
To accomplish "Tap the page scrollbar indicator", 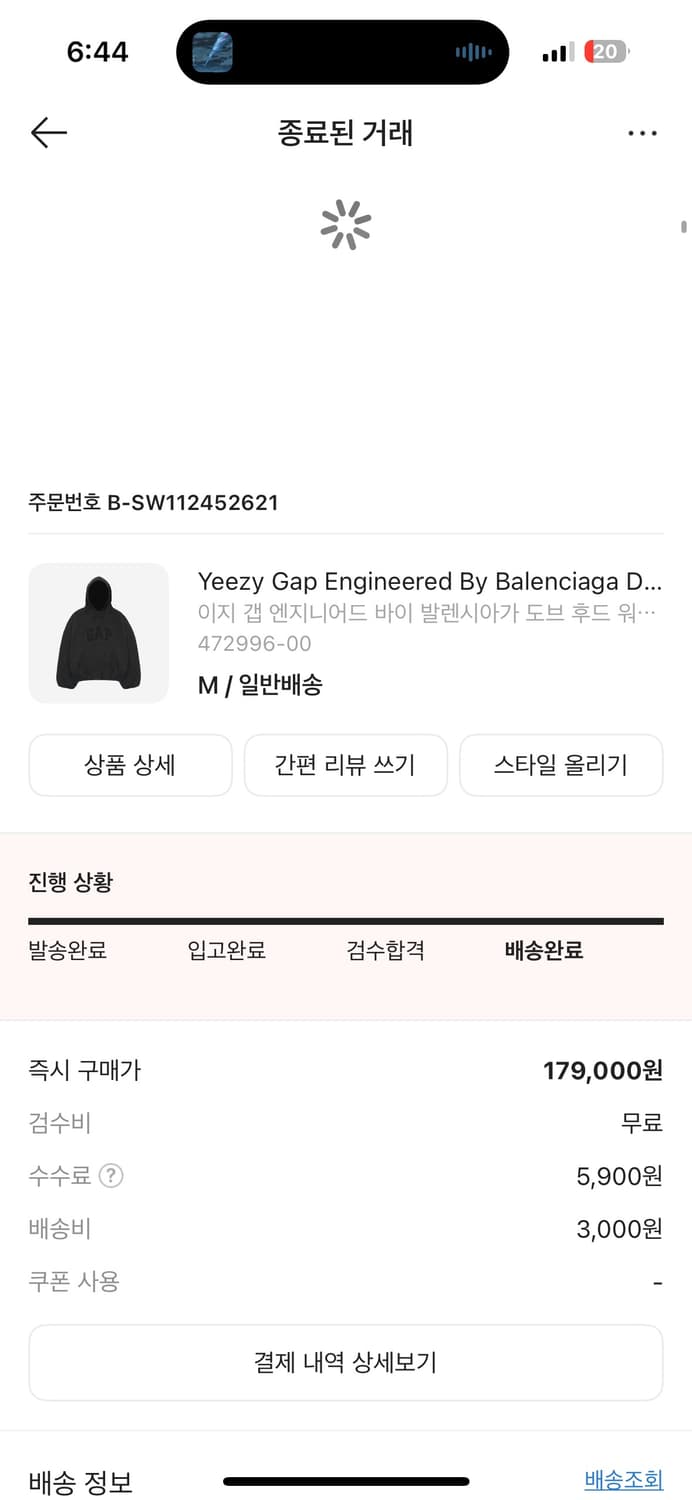I will click(x=684, y=227).
